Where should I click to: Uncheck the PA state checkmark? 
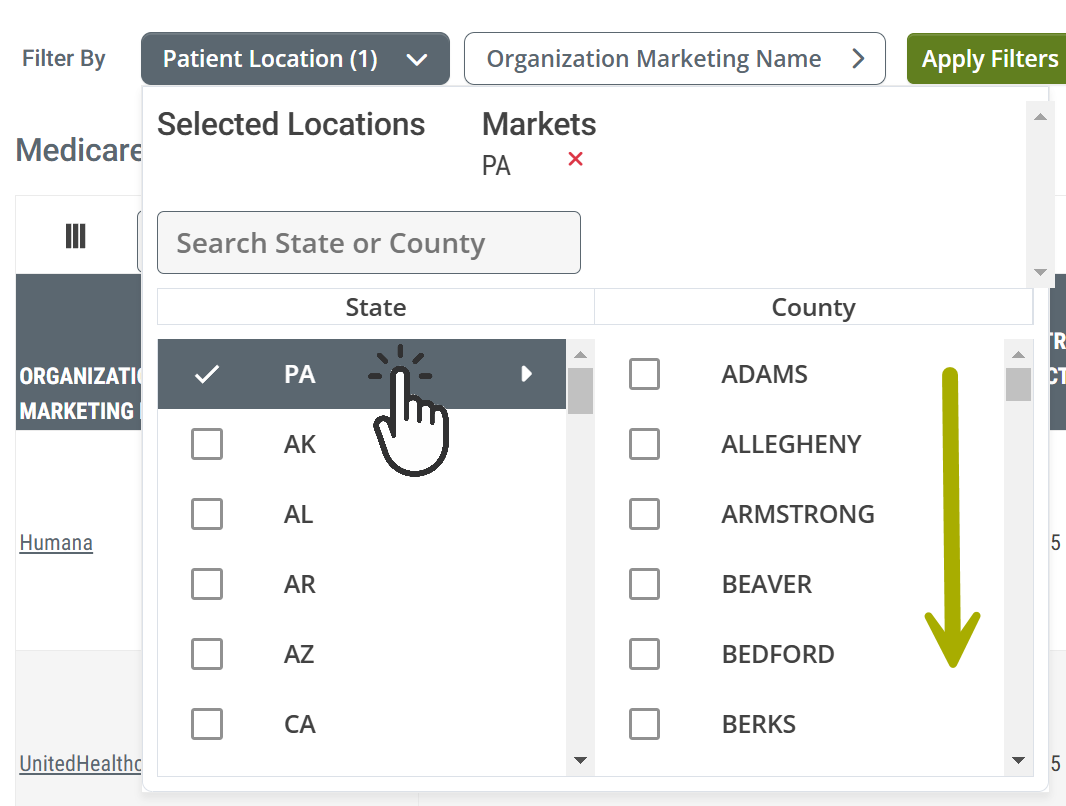(207, 374)
